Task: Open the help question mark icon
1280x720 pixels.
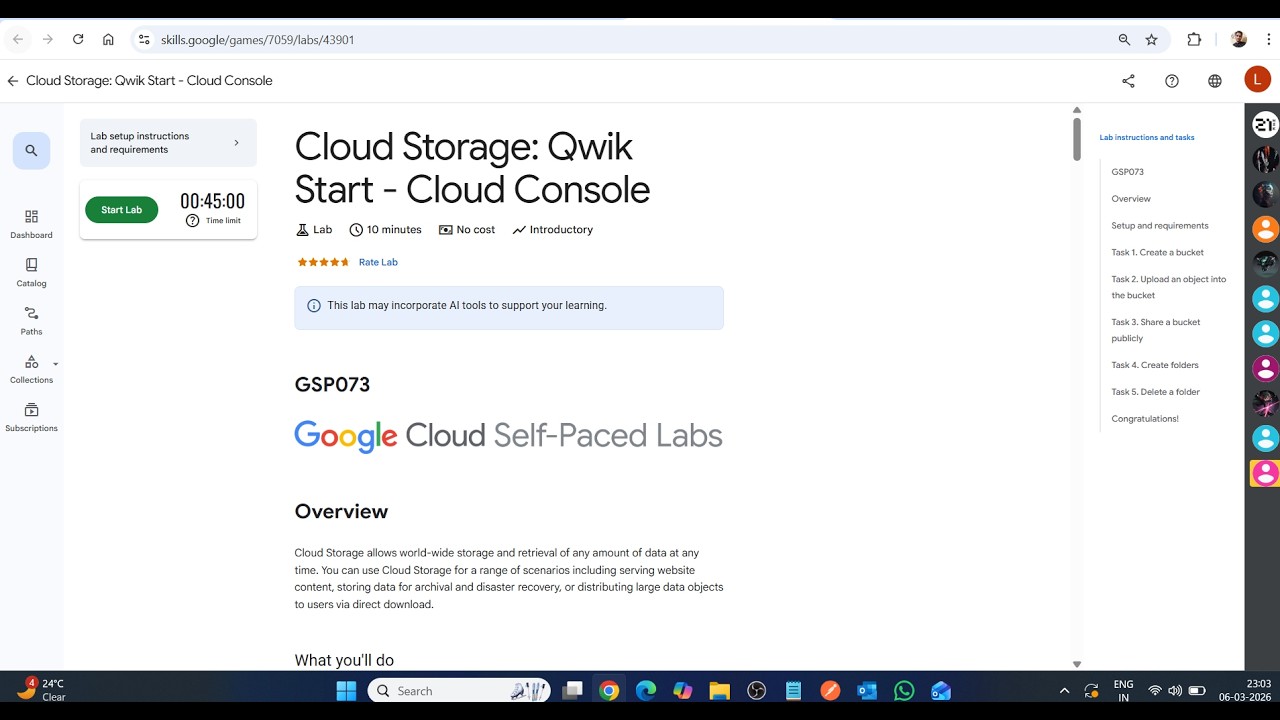Action: [1172, 81]
